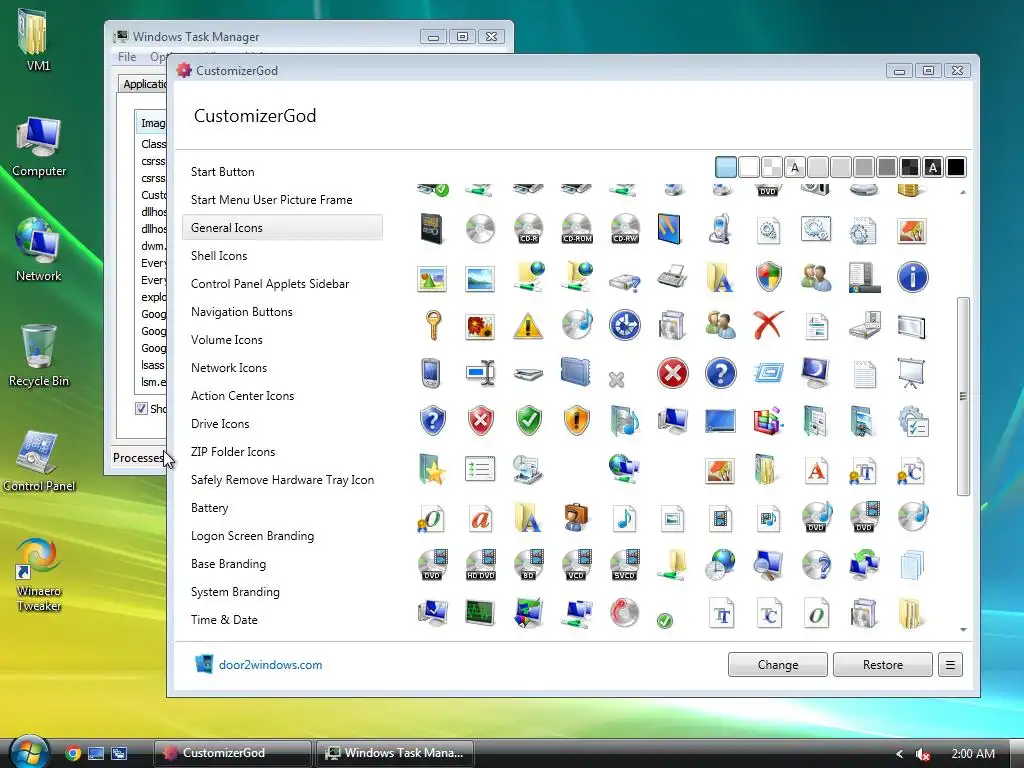1024x768 pixels.
Task: Pick the red X shield icon
Action: [481, 421]
